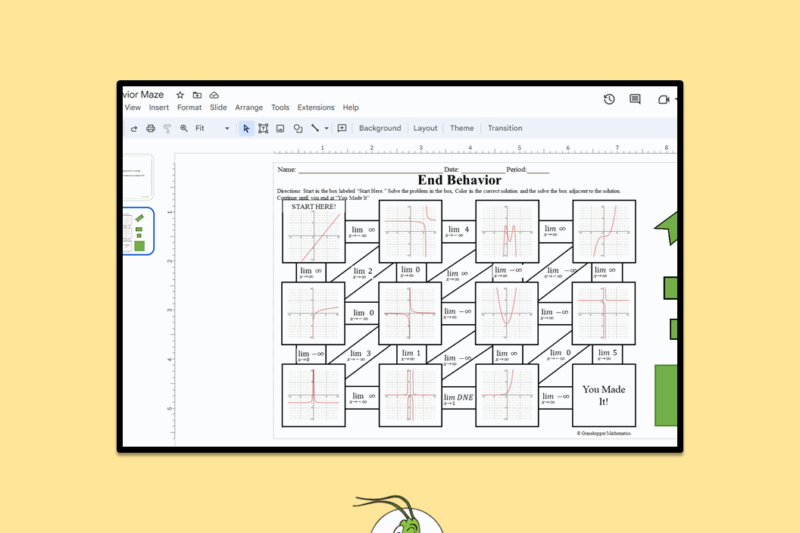The image size is (800, 533).
Task: Click the End Behavior heading
Action: click(x=459, y=180)
